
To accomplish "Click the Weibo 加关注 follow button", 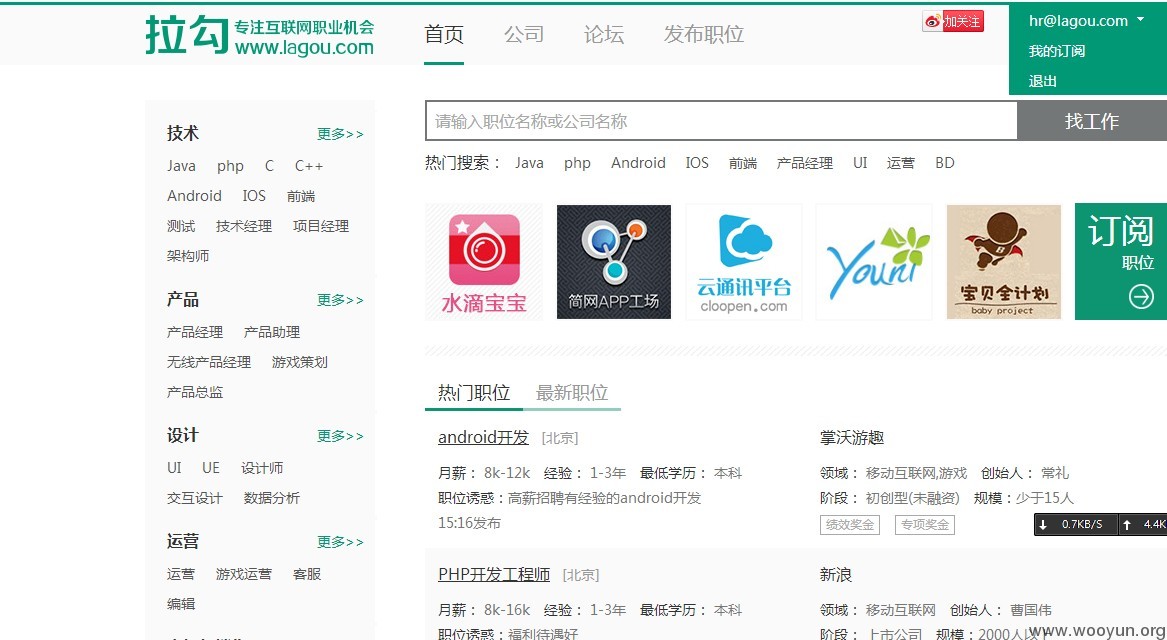I will (953, 22).
